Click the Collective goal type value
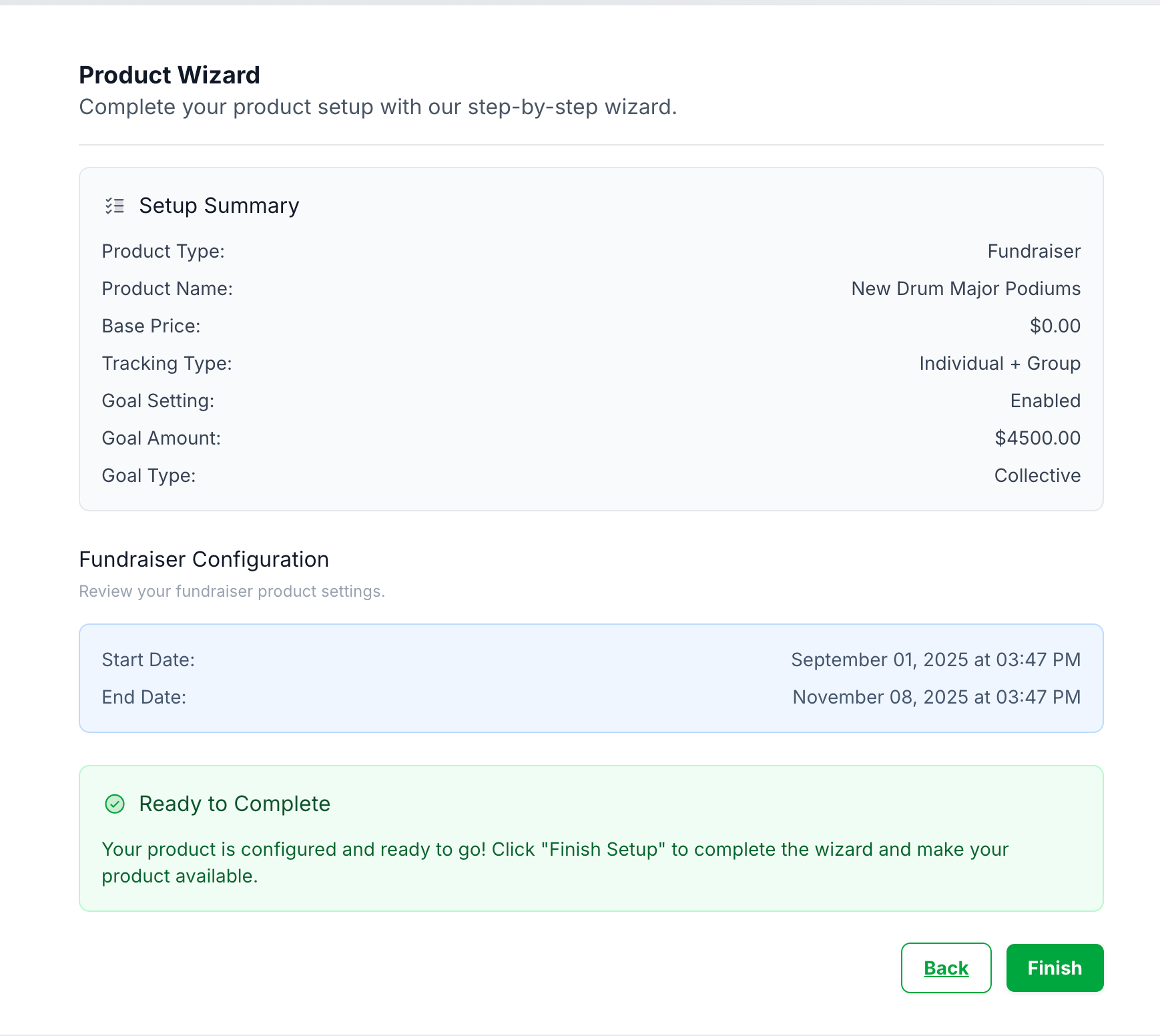The width and height of the screenshot is (1160, 1036). (1037, 475)
